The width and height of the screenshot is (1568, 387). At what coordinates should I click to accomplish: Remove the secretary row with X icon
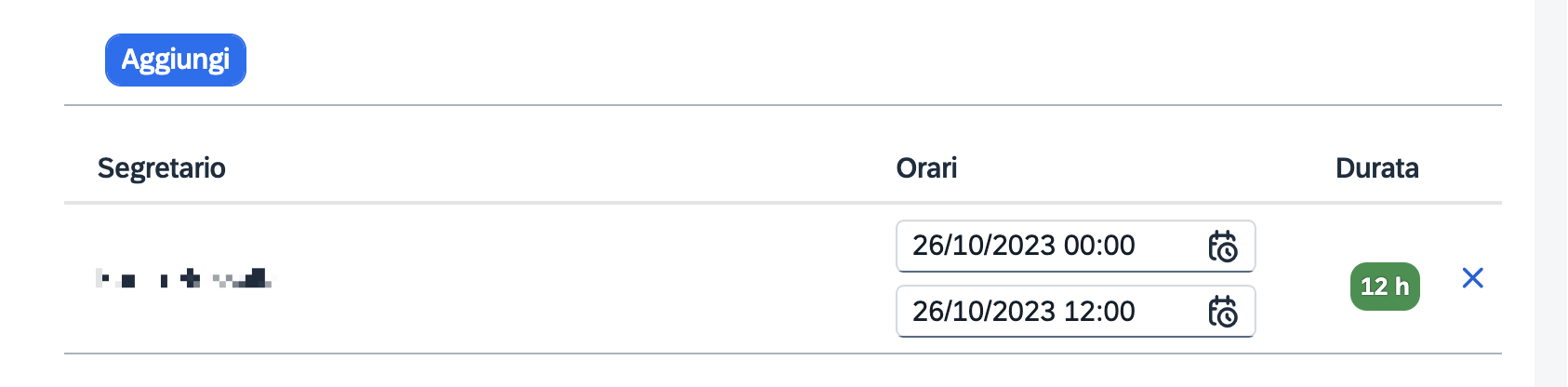[x=1472, y=278]
